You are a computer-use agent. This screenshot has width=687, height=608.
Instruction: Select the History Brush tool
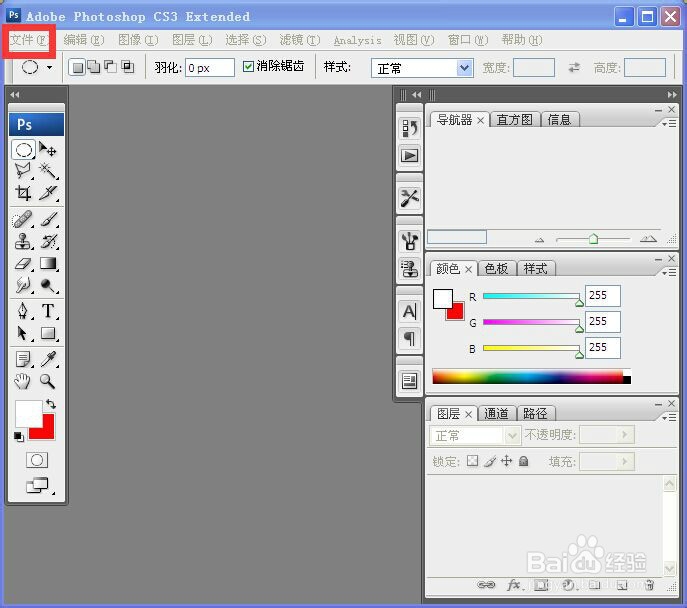[48, 241]
